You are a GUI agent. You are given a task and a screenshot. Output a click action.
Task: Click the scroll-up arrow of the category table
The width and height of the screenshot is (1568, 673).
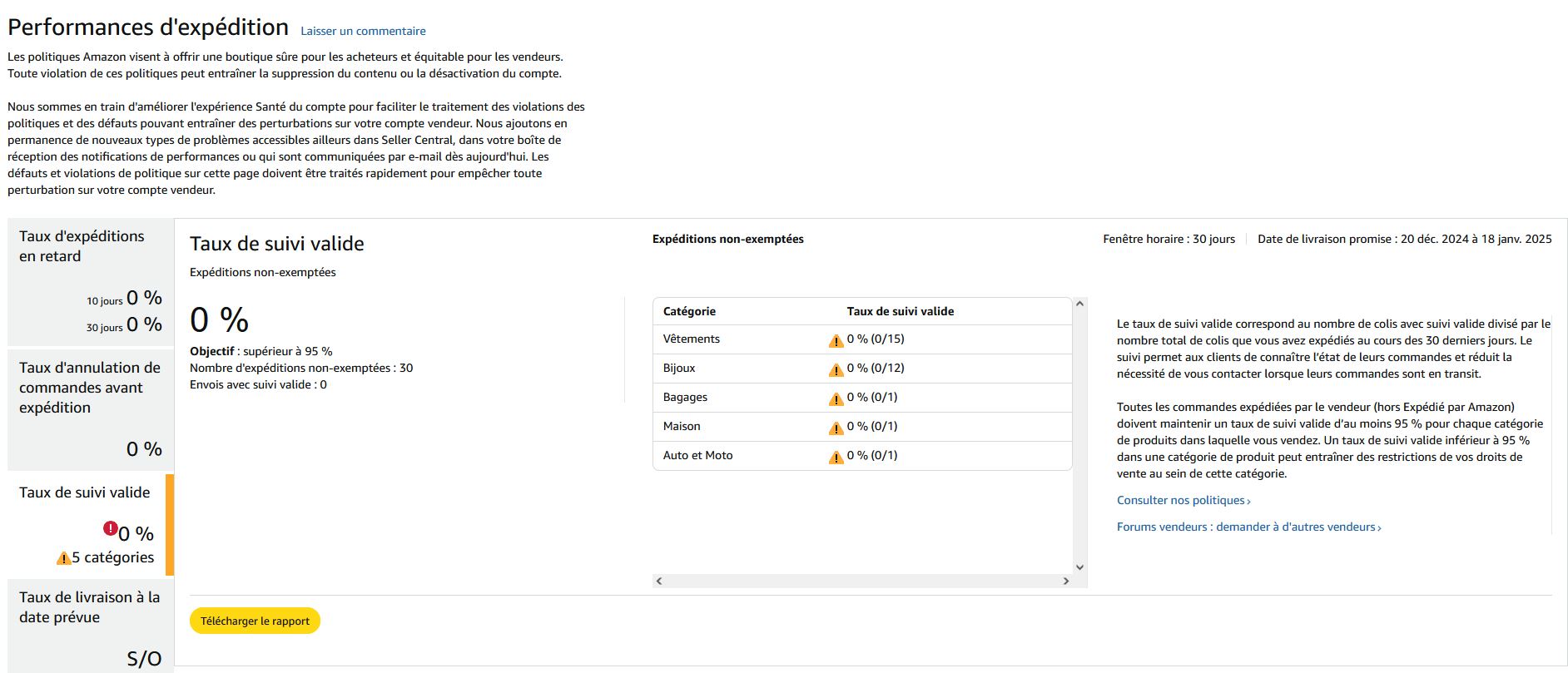[1079, 304]
